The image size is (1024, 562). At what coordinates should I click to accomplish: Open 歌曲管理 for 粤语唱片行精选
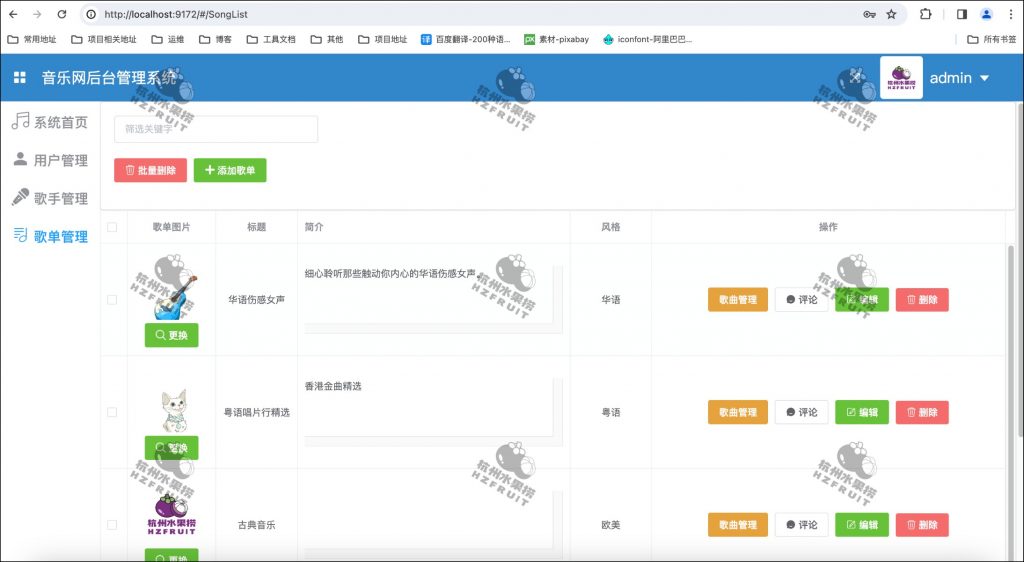(x=738, y=412)
